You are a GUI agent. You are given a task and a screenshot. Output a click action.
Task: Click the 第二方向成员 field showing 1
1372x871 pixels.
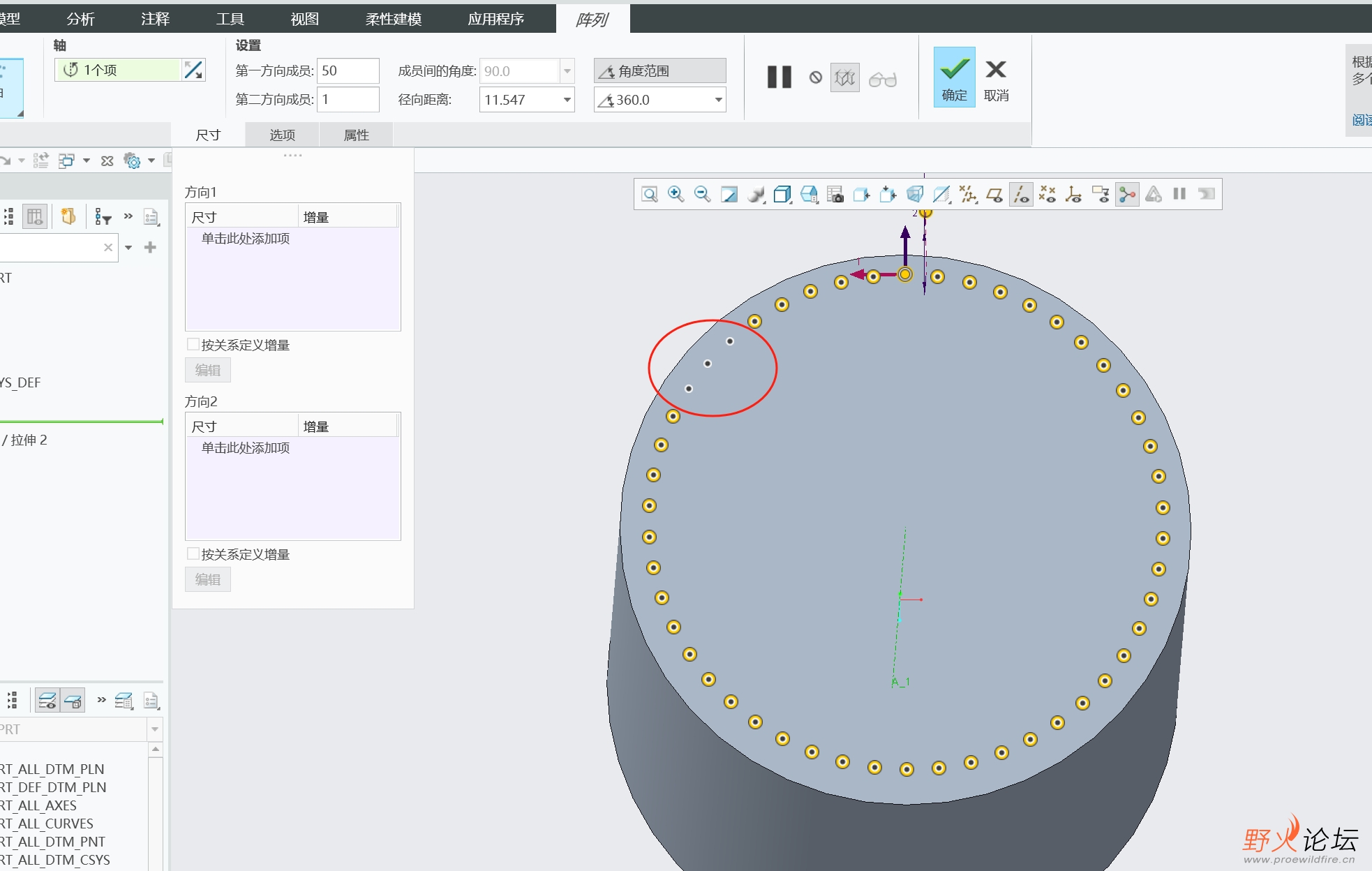[x=348, y=99]
